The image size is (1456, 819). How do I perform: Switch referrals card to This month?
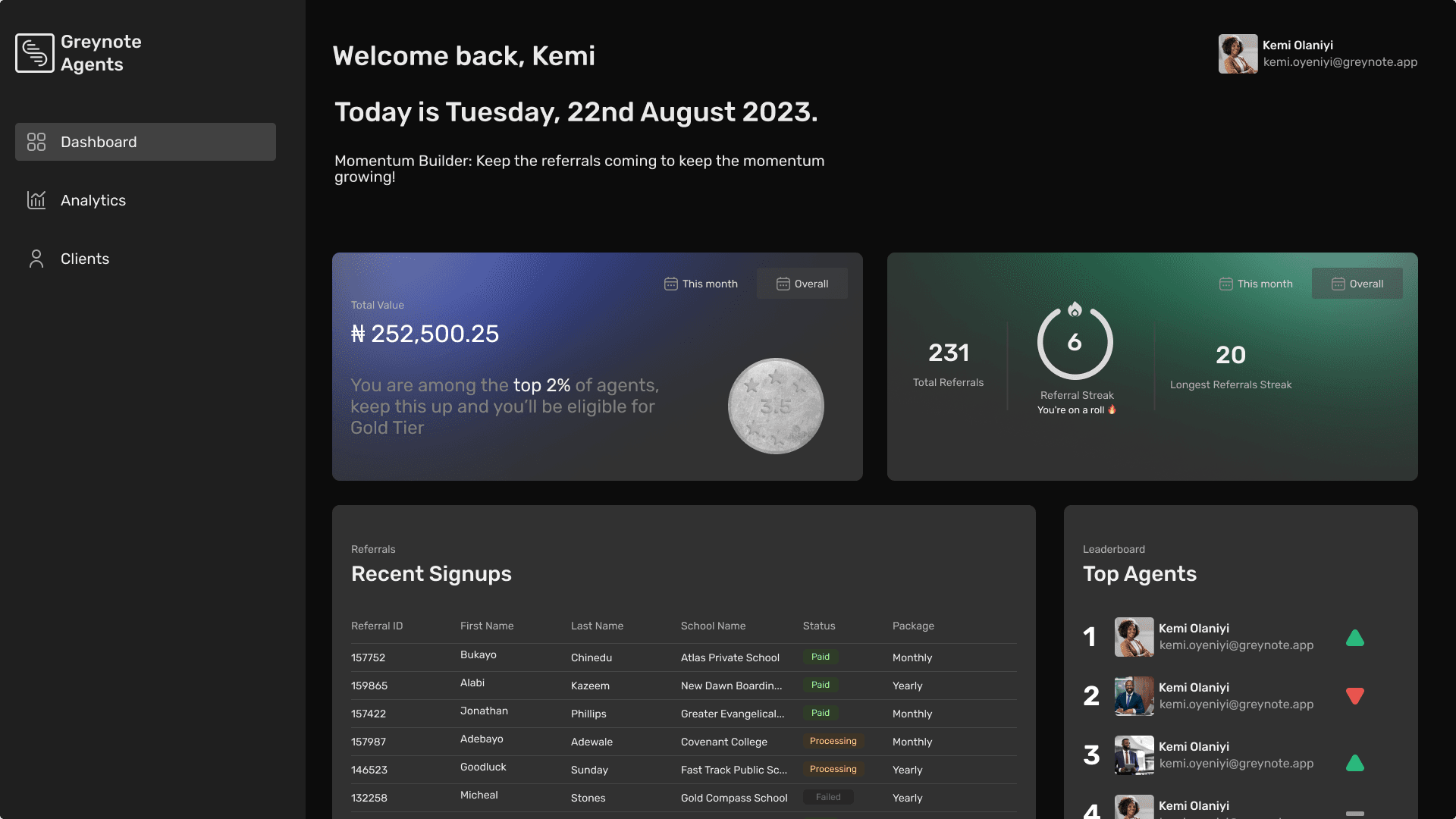click(x=1256, y=284)
